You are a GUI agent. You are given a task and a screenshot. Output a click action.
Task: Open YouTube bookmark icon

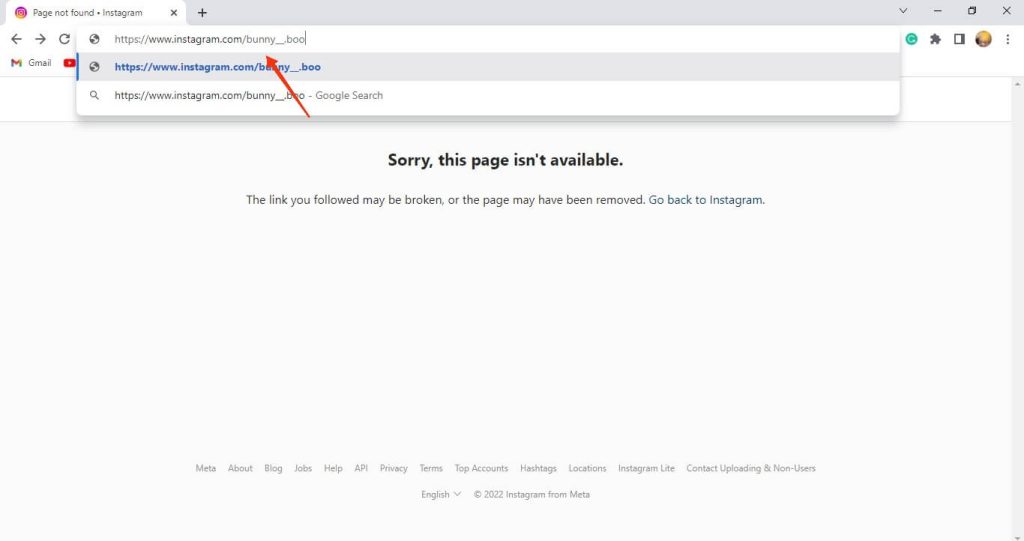tap(69, 63)
